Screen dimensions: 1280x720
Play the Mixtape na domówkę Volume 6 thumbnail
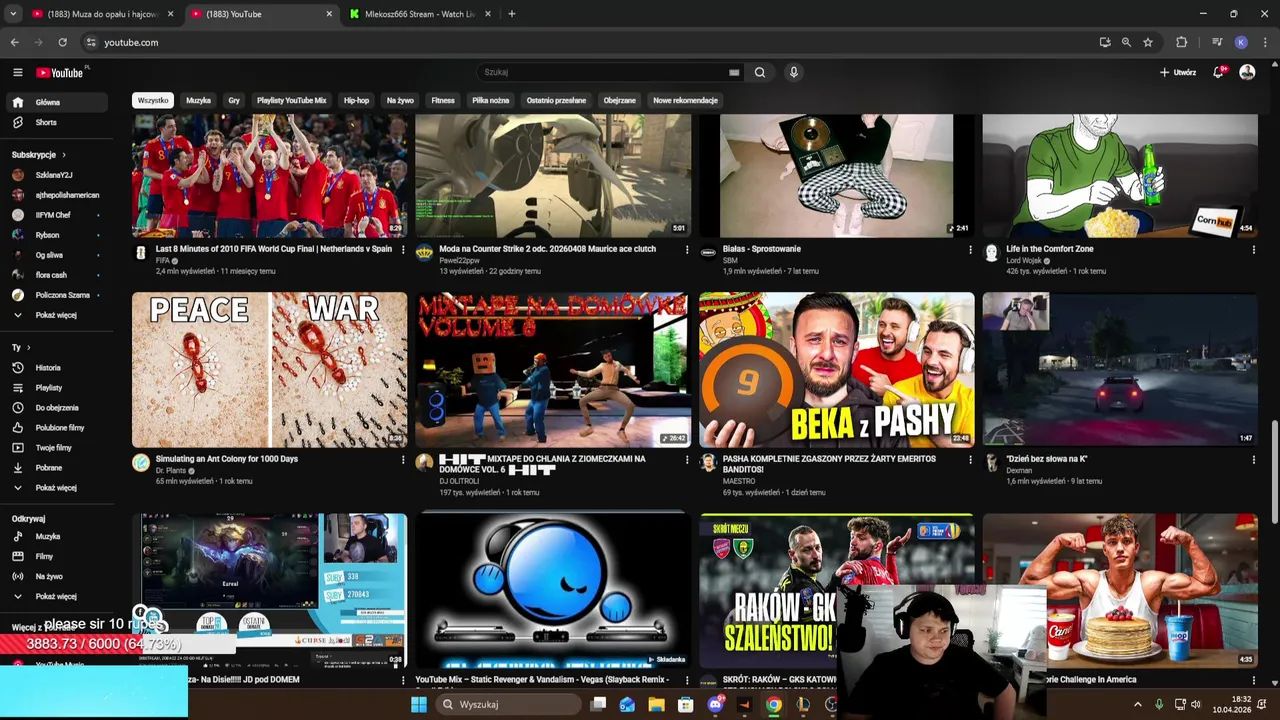tap(553, 369)
